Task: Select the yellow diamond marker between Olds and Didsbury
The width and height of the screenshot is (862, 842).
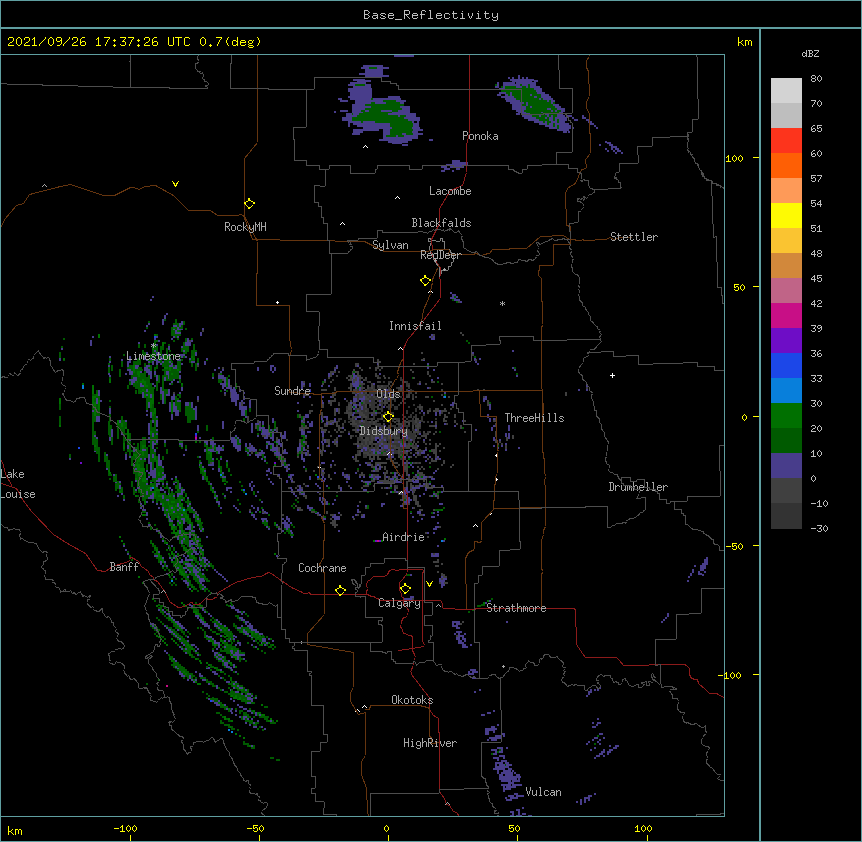Action: click(388, 416)
